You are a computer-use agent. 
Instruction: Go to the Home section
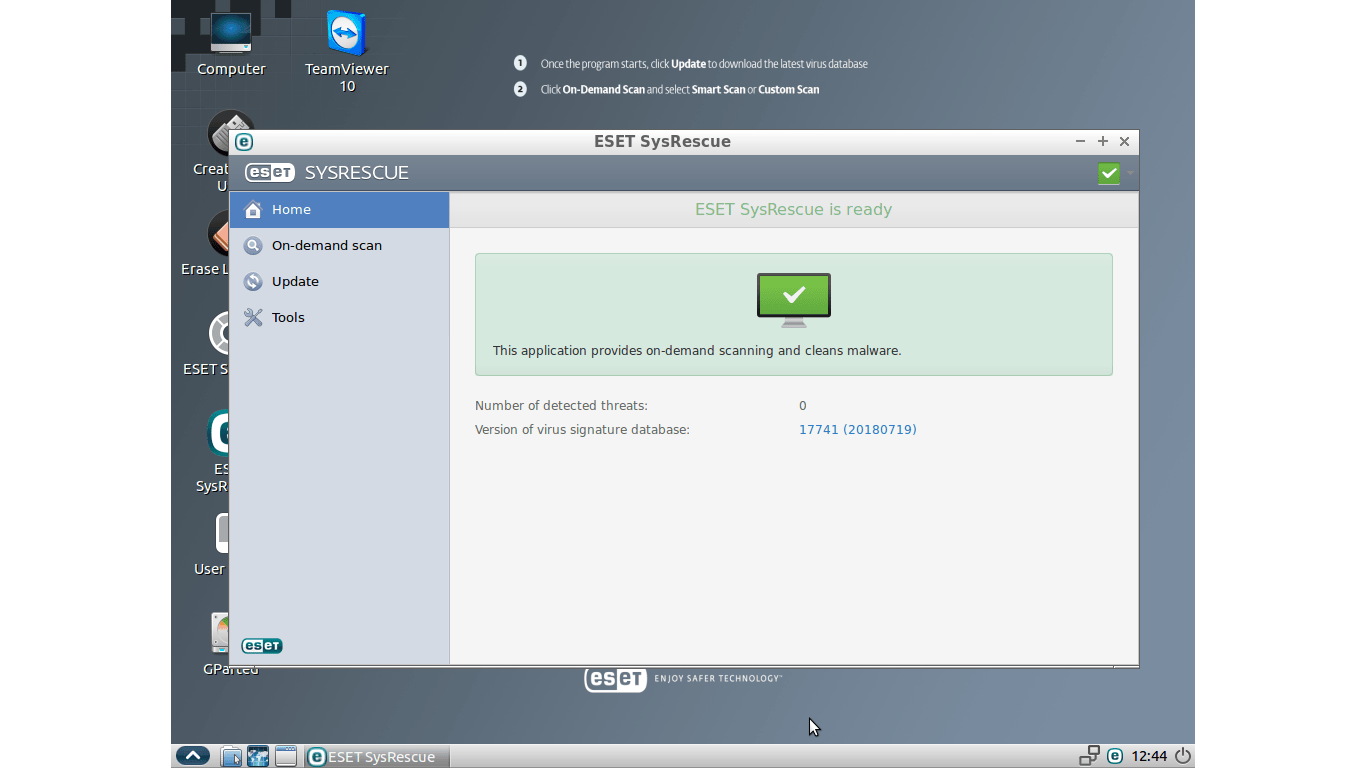(x=339, y=210)
